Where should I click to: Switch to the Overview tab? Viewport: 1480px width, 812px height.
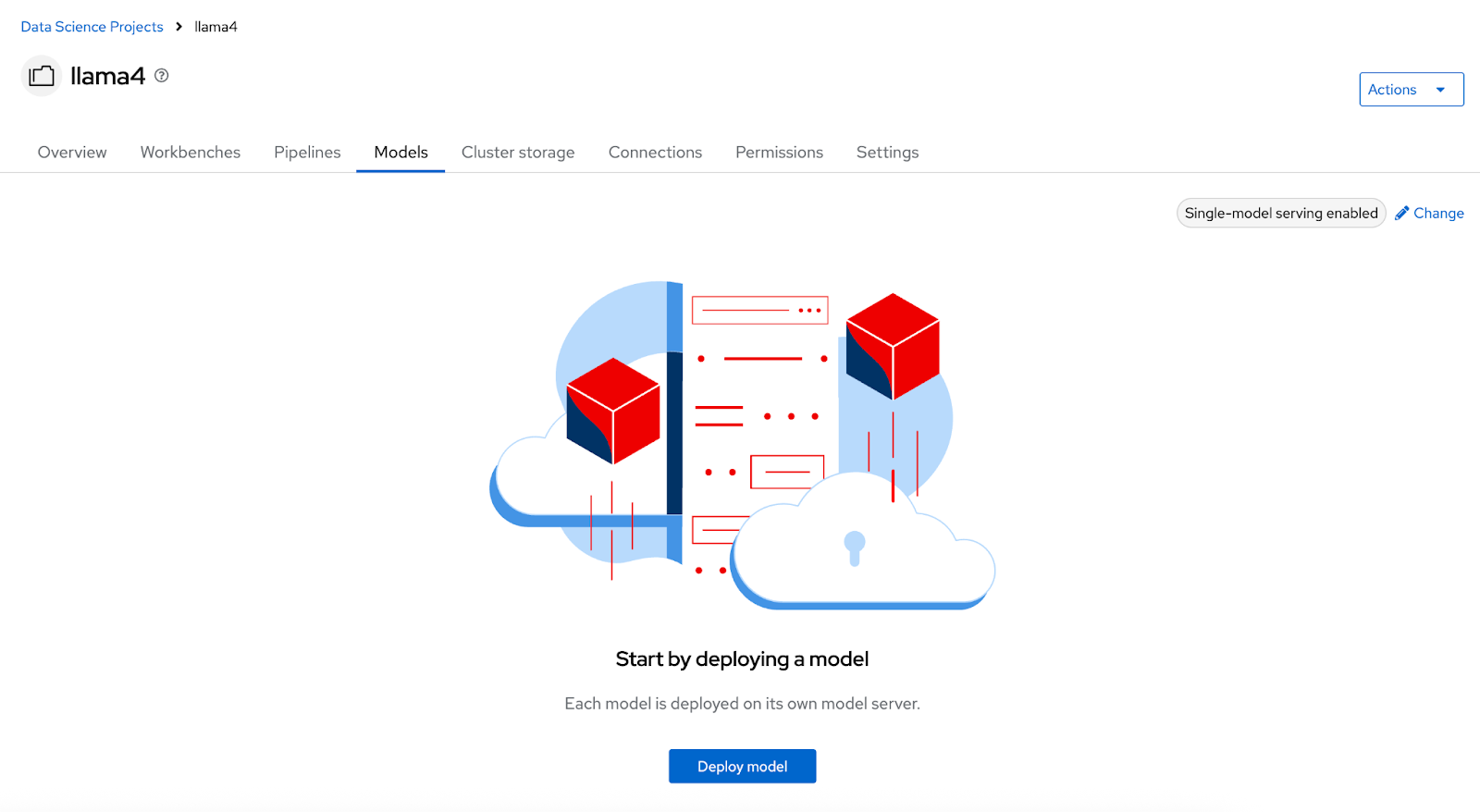click(72, 153)
